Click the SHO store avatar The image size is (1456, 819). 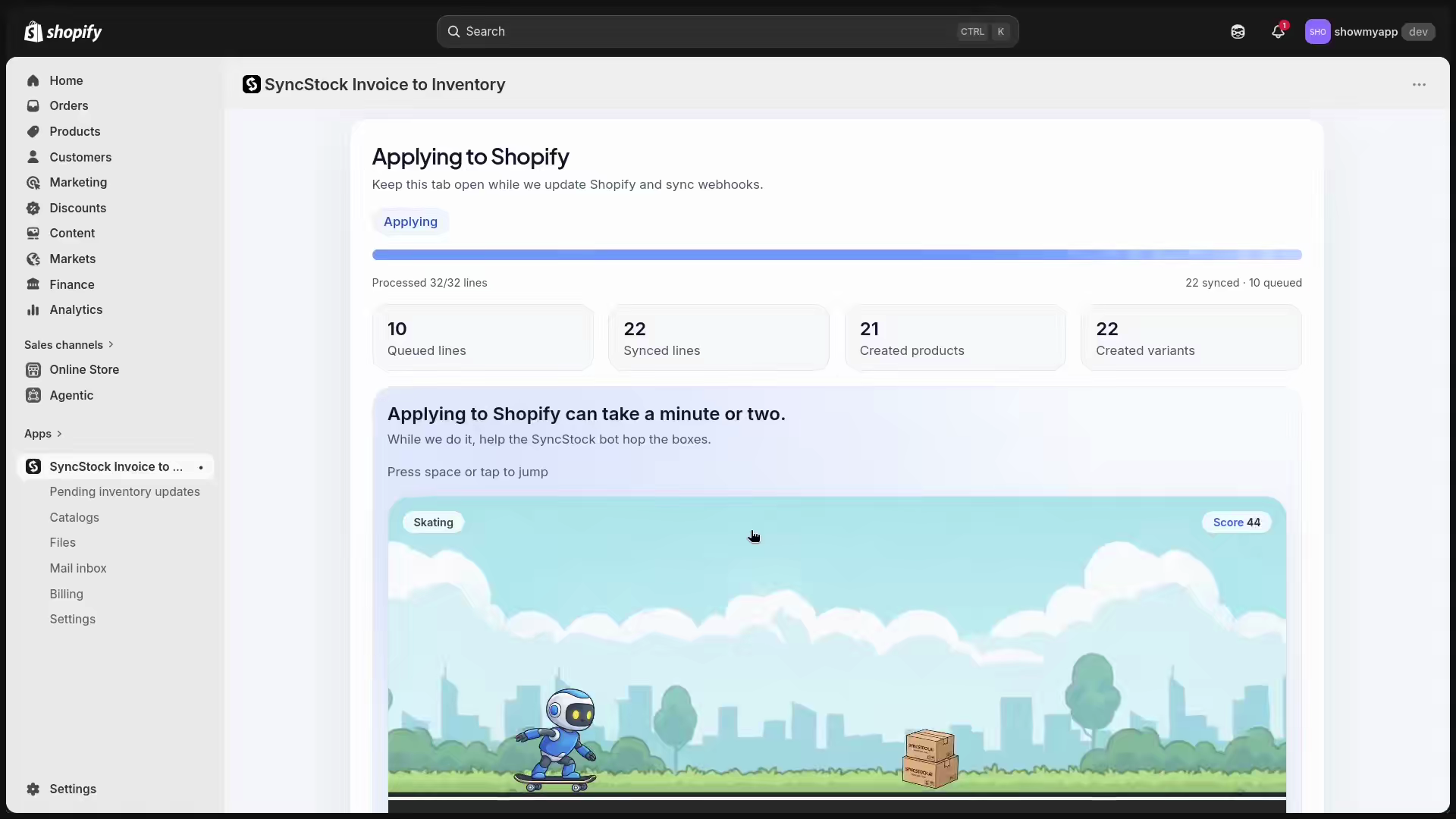point(1317,32)
